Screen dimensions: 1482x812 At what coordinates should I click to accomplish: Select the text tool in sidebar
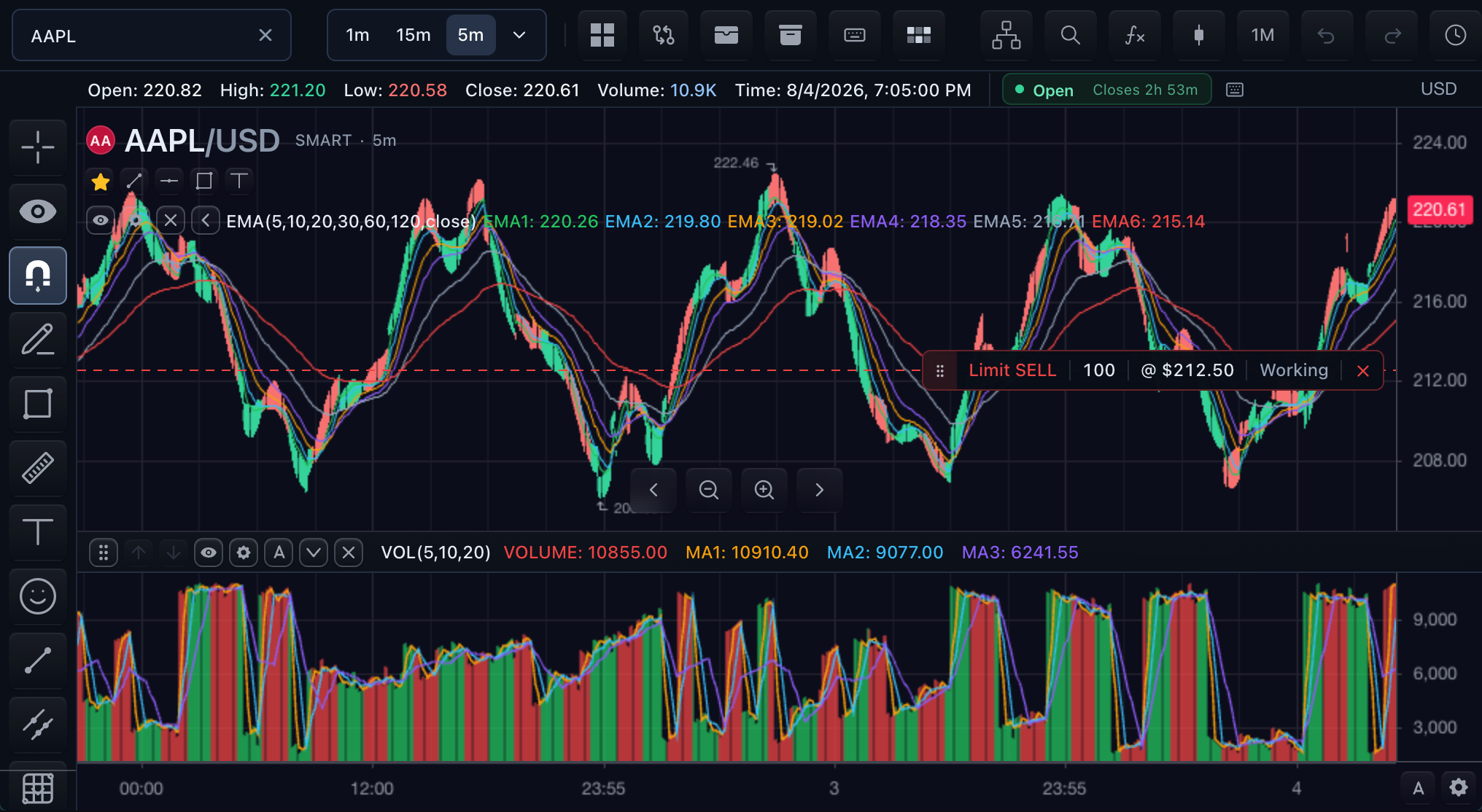pyautogui.click(x=38, y=532)
